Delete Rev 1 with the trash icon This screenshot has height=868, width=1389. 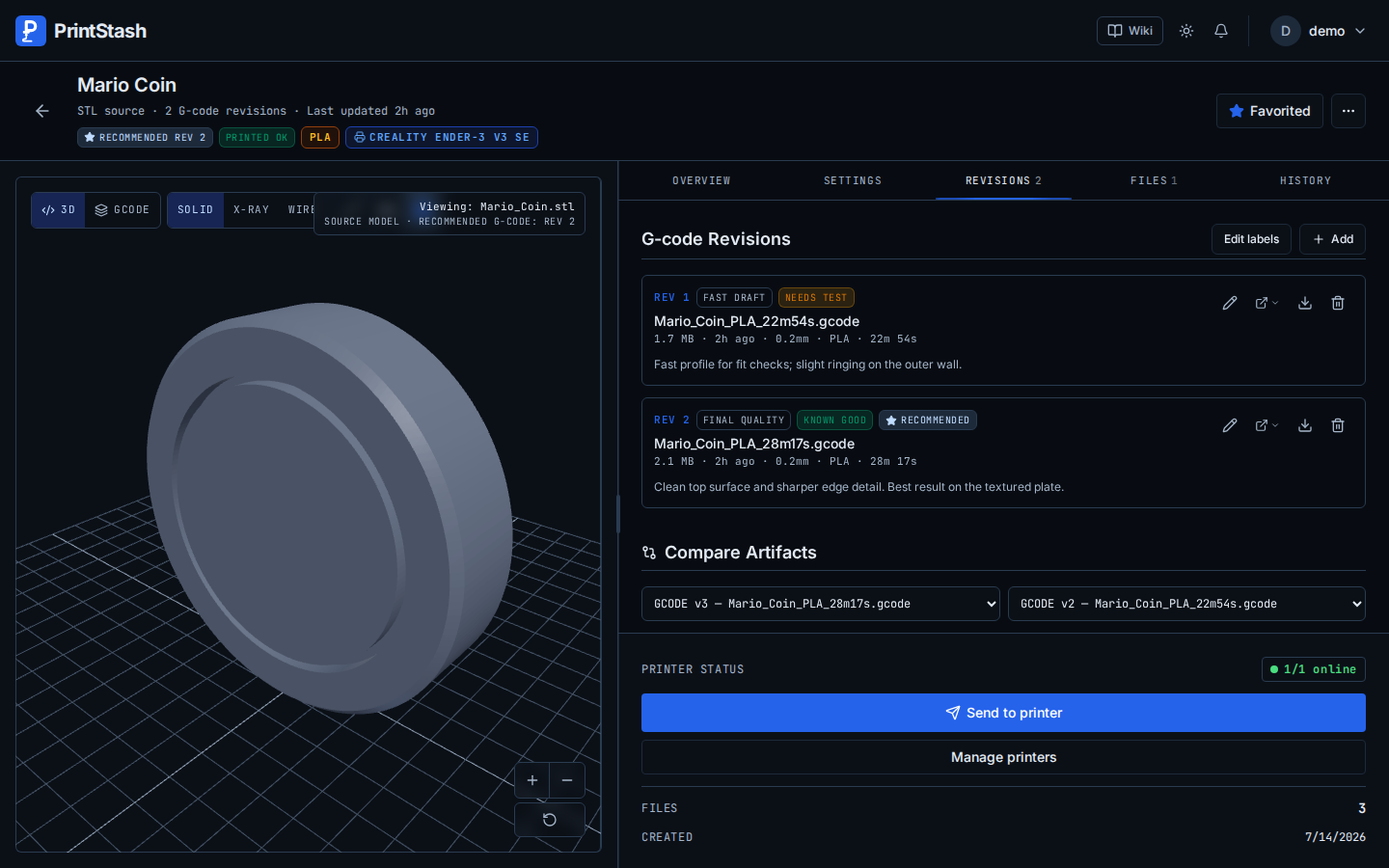pyautogui.click(x=1338, y=303)
